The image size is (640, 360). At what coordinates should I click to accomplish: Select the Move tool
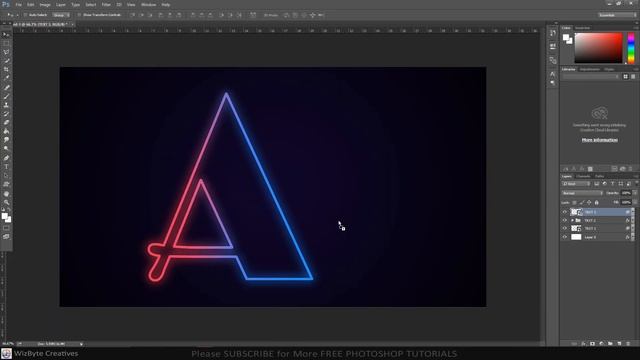click(6, 35)
